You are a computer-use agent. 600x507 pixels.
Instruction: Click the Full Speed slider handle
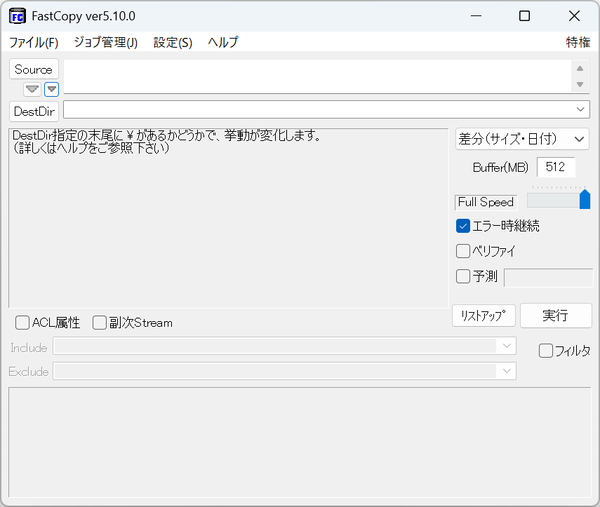point(585,199)
